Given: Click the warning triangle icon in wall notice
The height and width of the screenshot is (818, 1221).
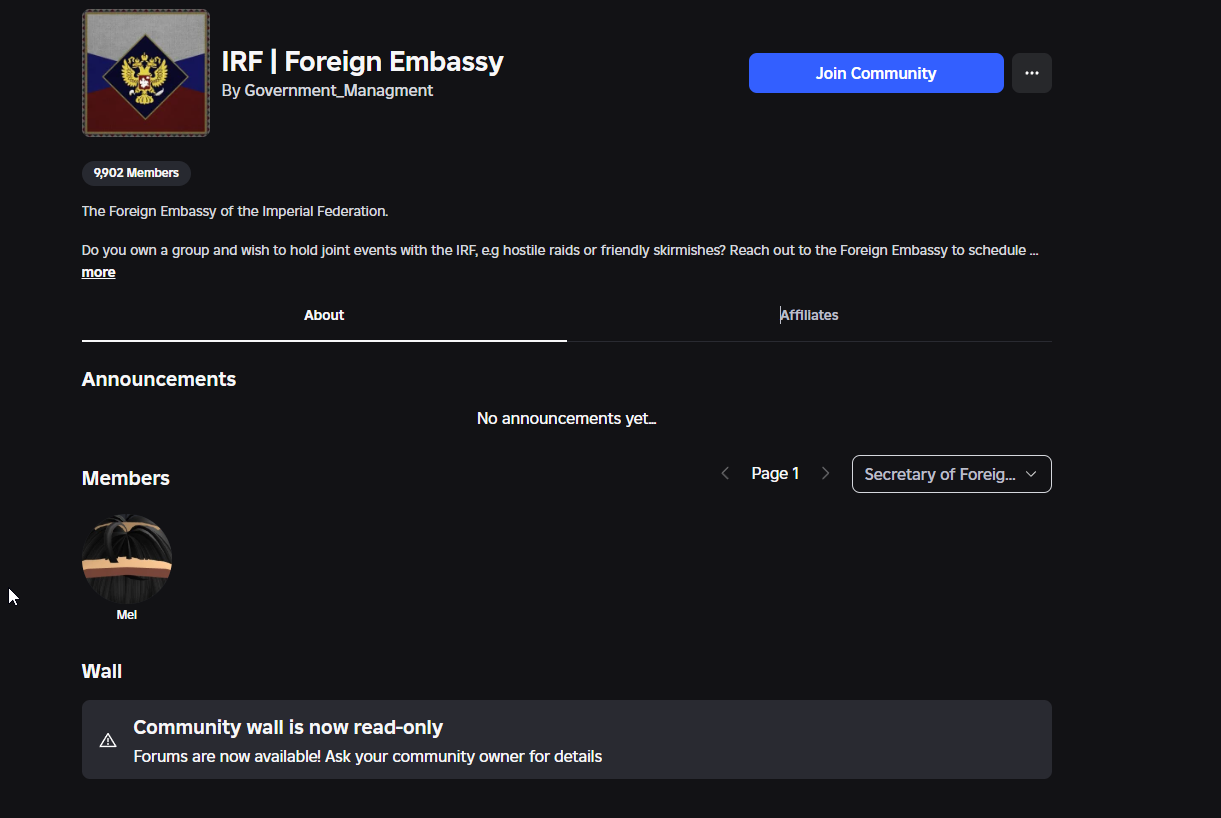Looking at the screenshot, I should click(108, 740).
